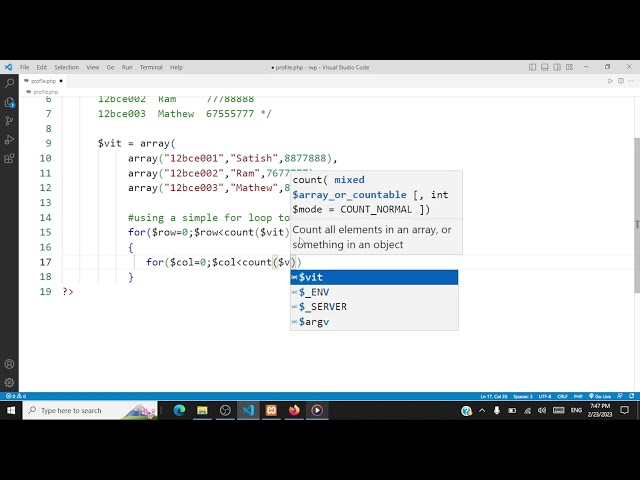640x480 pixels.
Task: Choose the $_ENV autocomplete suggestion
Action: click(x=374, y=292)
